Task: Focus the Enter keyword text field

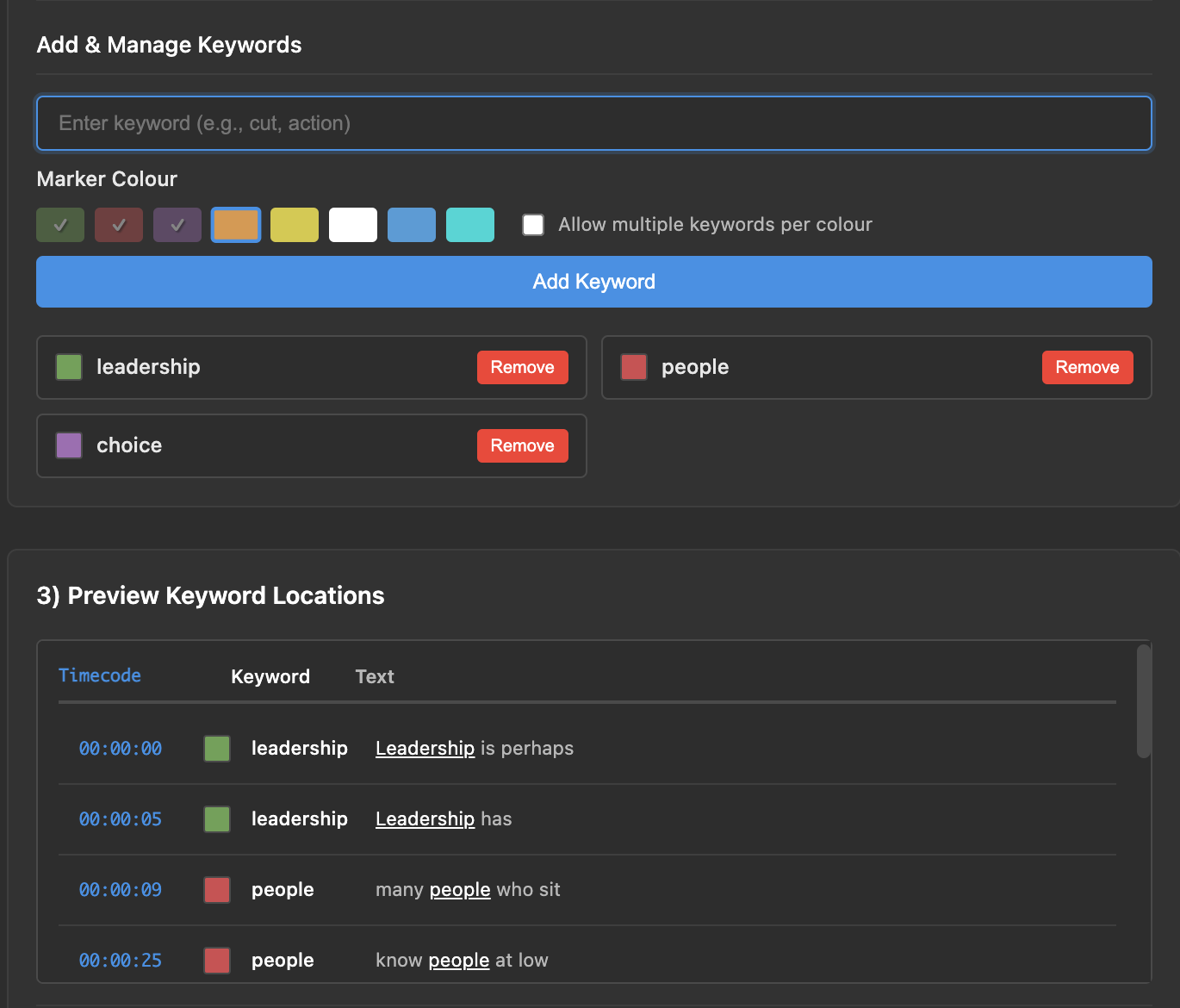Action: click(593, 123)
